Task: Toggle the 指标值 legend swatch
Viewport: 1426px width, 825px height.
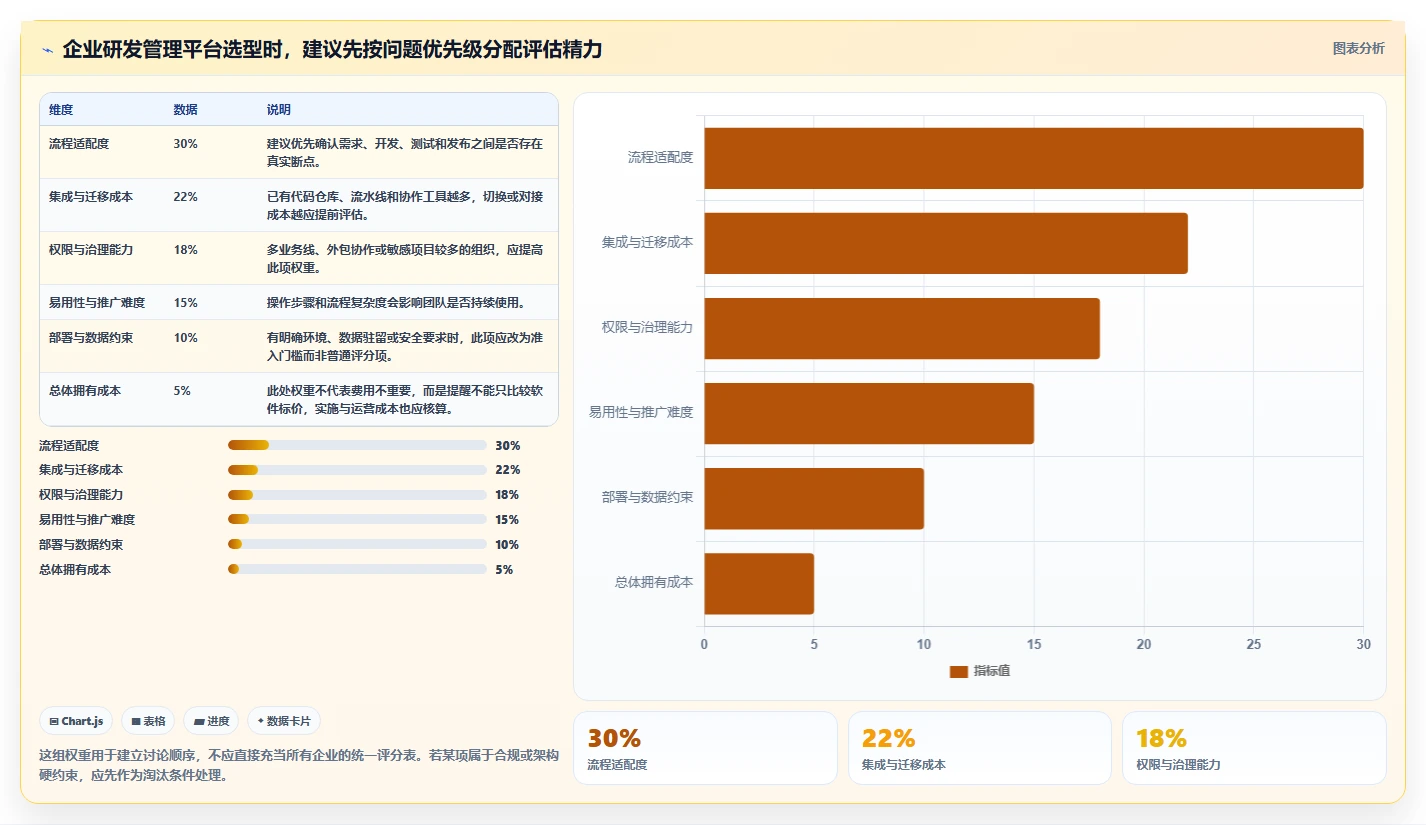Action: pyautogui.click(x=959, y=672)
